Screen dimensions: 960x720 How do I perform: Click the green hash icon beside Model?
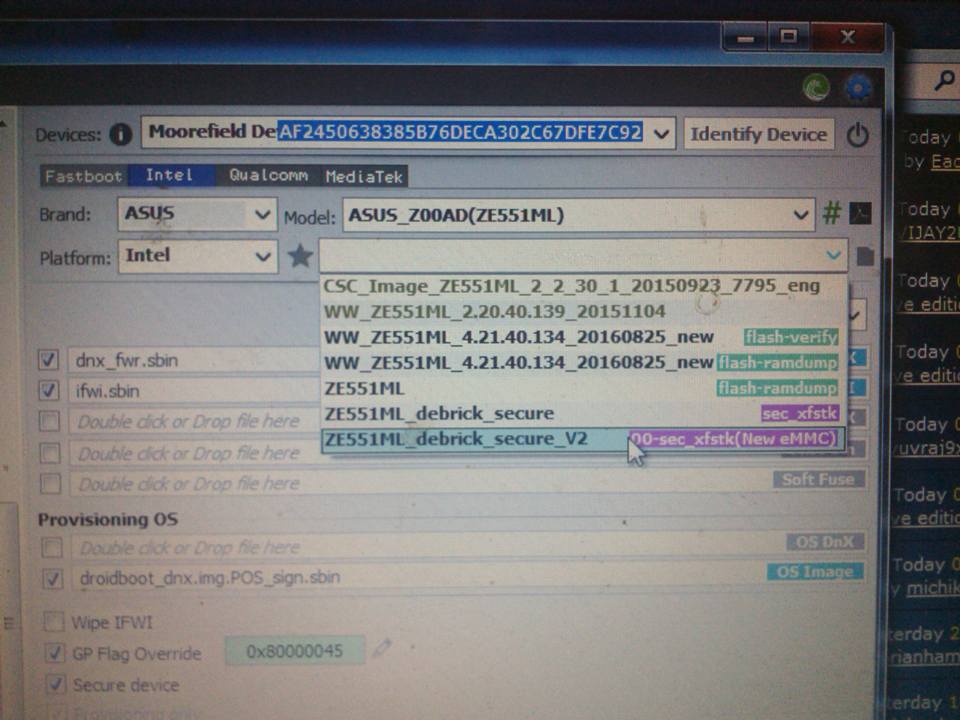pyautogui.click(x=831, y=214)
